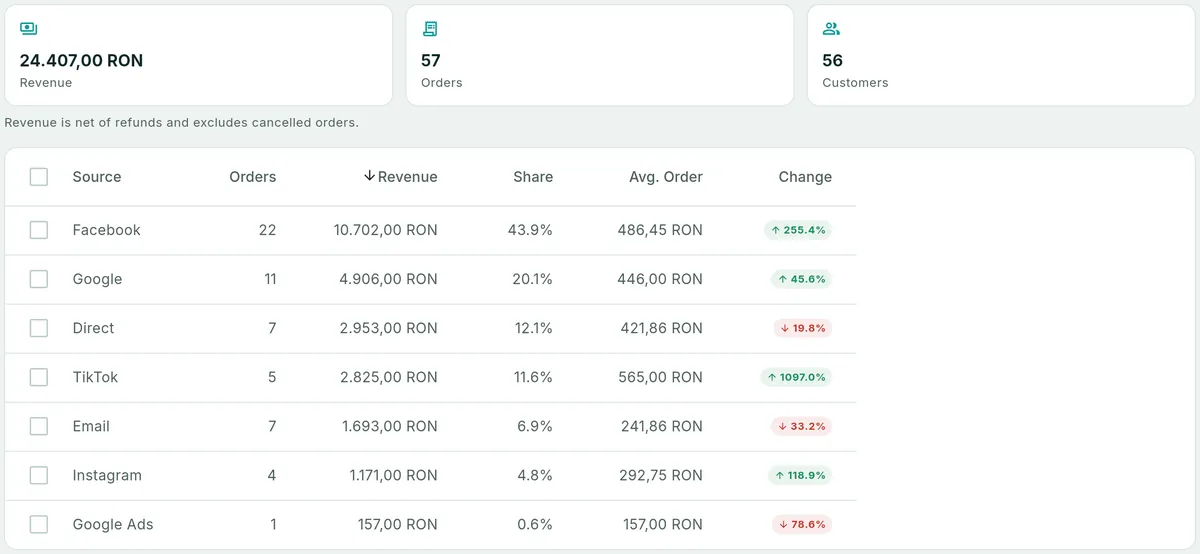
Task: Click the revenue refunds disclaimer note
Action: coord(181,123)
